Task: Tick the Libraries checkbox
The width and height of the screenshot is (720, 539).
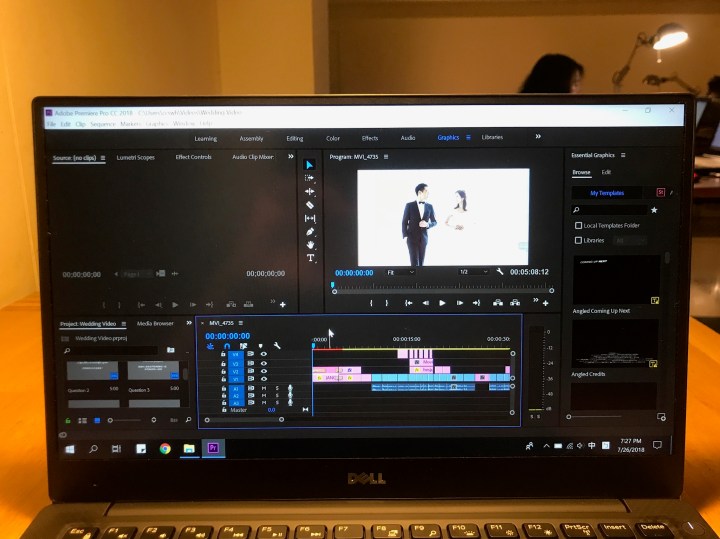Action: click(578, 240)
